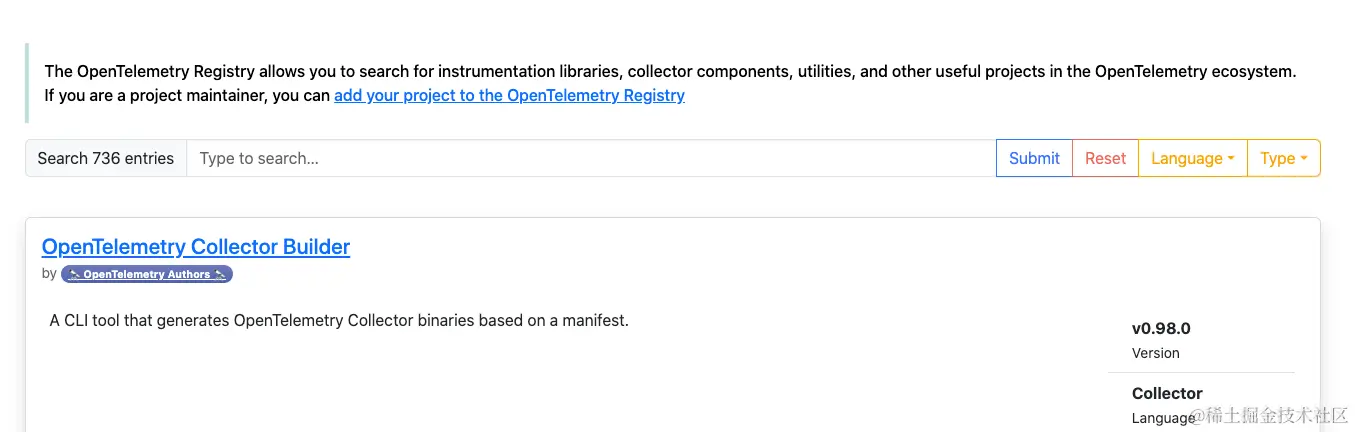Viewport: 1355px width, 432px height.
Task: Submit the registry search
Action: coord(1034,158)
